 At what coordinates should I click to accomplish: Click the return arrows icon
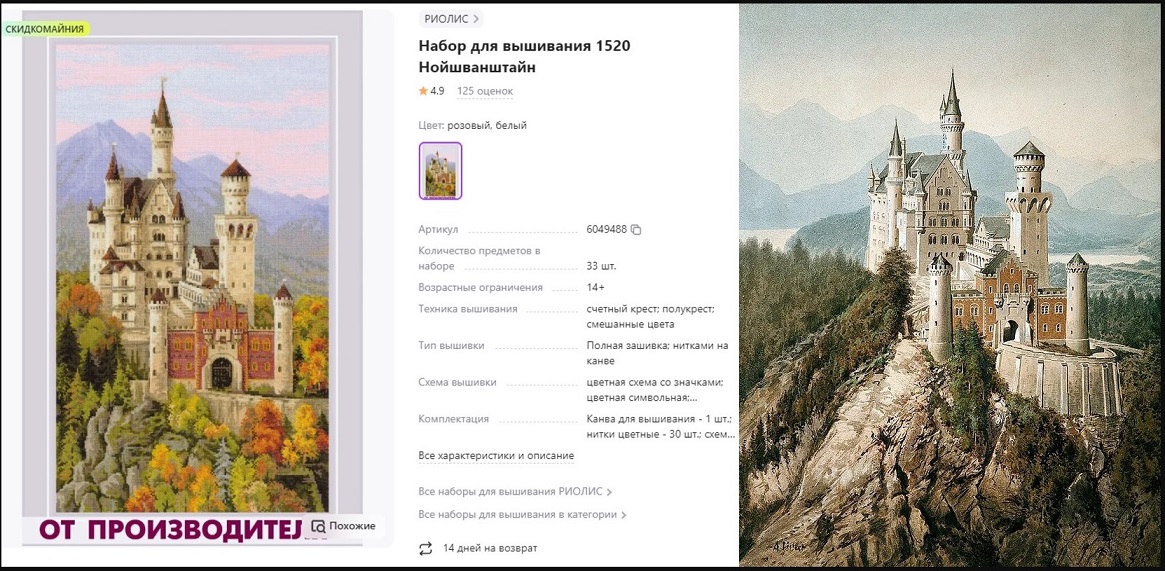click(425, 549)
